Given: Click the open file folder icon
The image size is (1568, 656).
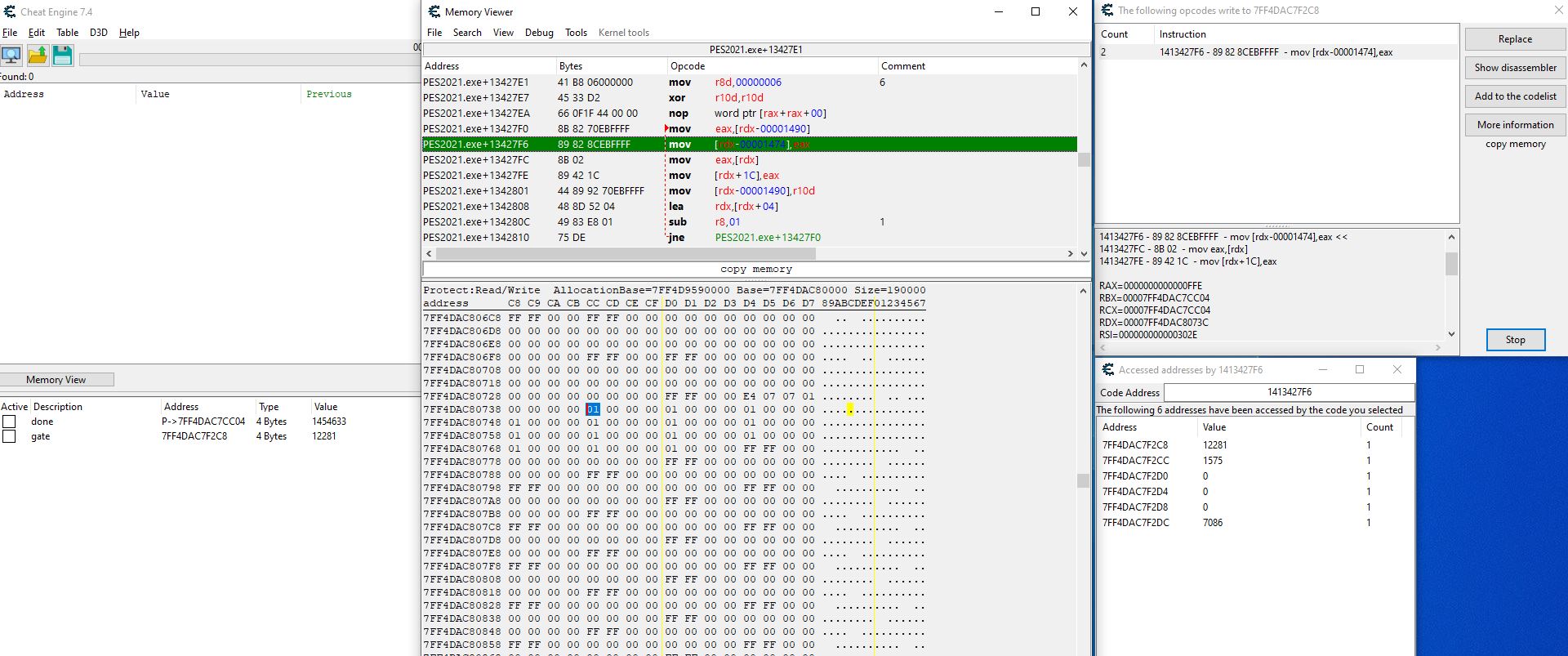Looking at the screenshot, I should click(38, 56).
